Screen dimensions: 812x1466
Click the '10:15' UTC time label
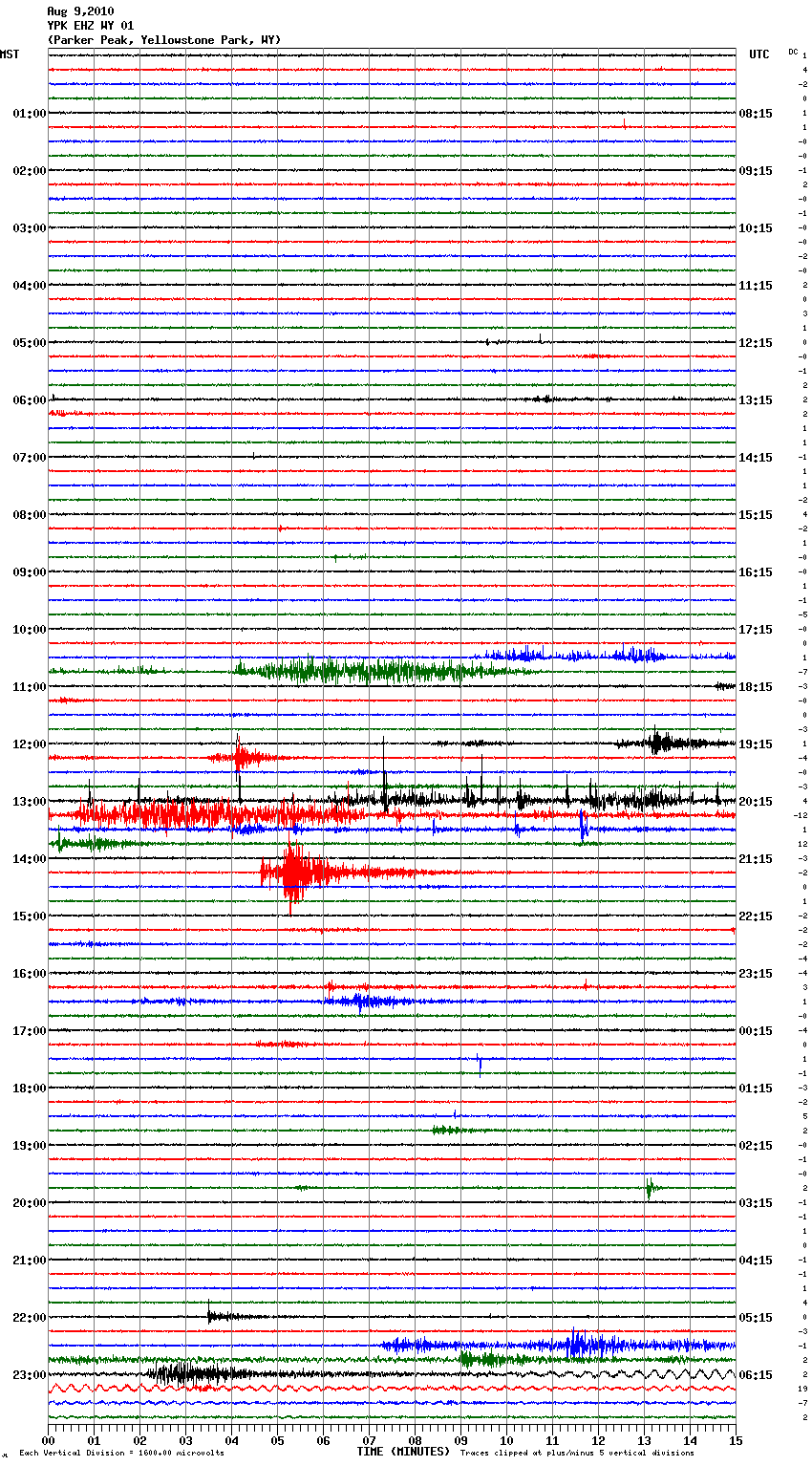[x=756, y=228]
